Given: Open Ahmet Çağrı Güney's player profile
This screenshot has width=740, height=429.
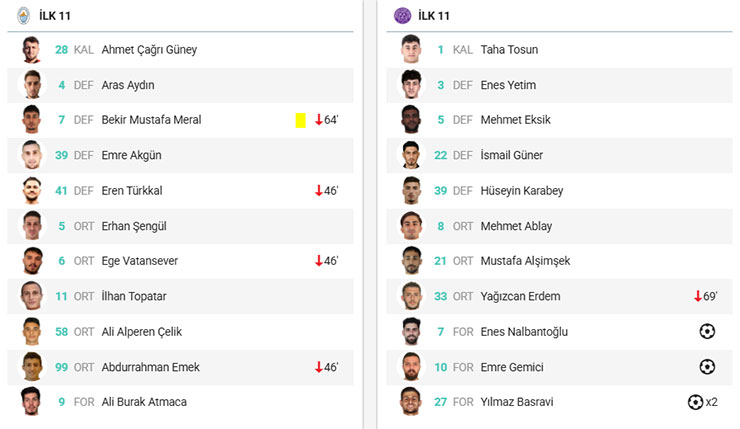Looking at the screenshot, I should pos(149,50).
